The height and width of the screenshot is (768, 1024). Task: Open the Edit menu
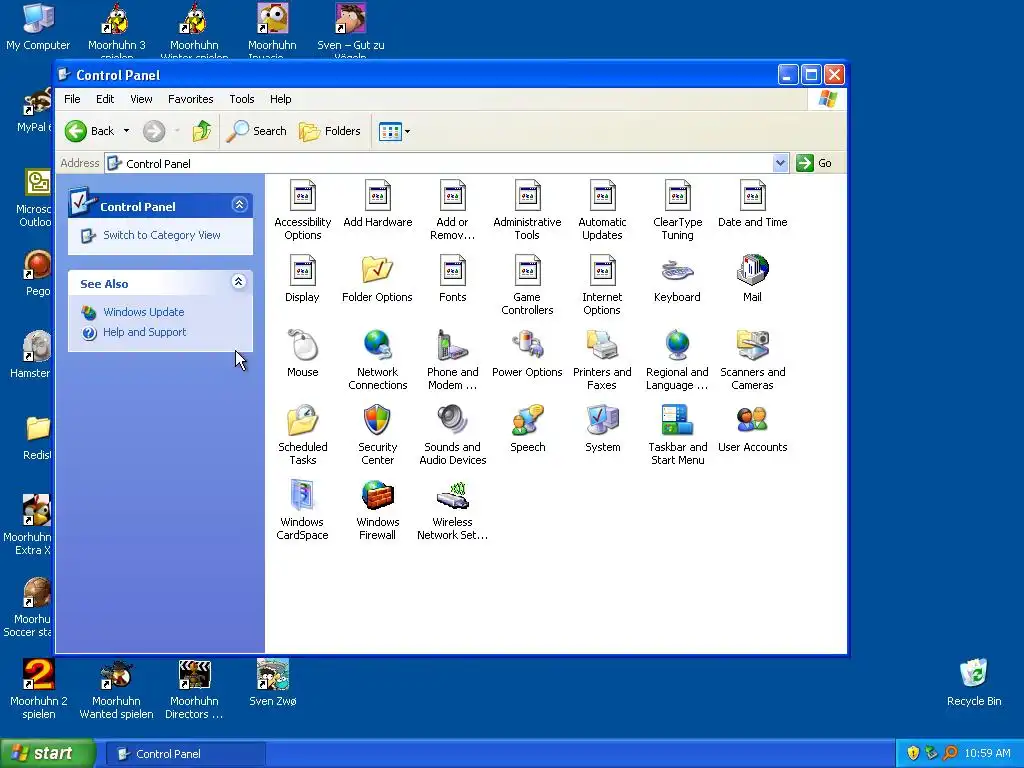(104, 99)
